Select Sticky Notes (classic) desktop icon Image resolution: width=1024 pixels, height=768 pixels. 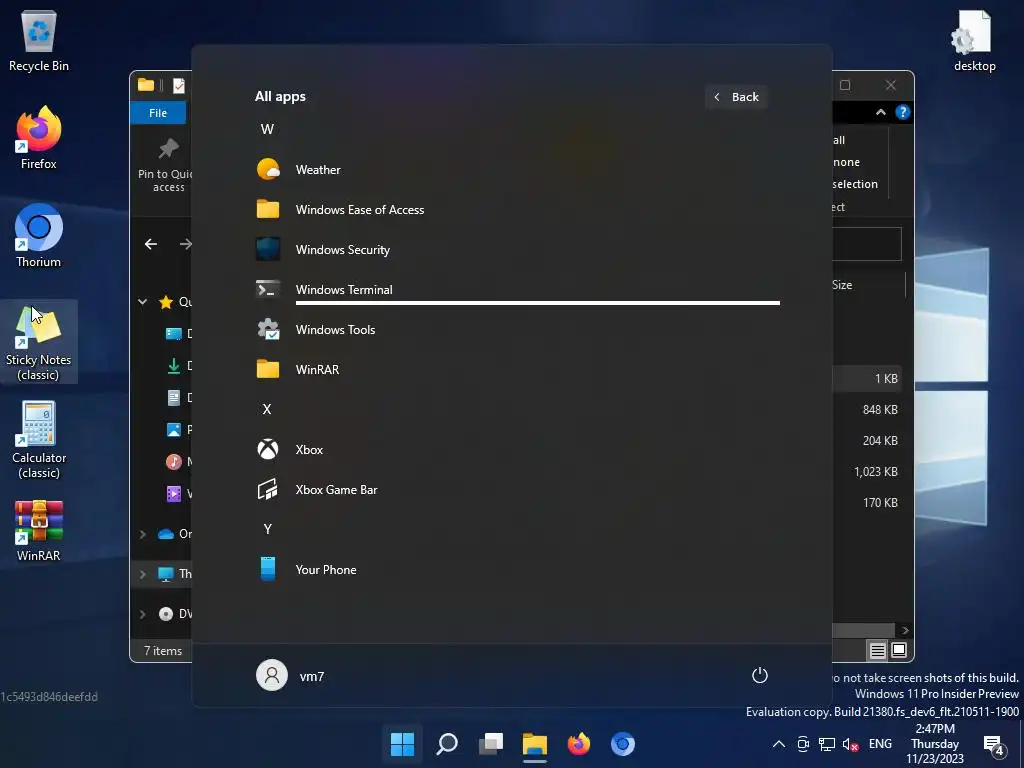[39, 342]
